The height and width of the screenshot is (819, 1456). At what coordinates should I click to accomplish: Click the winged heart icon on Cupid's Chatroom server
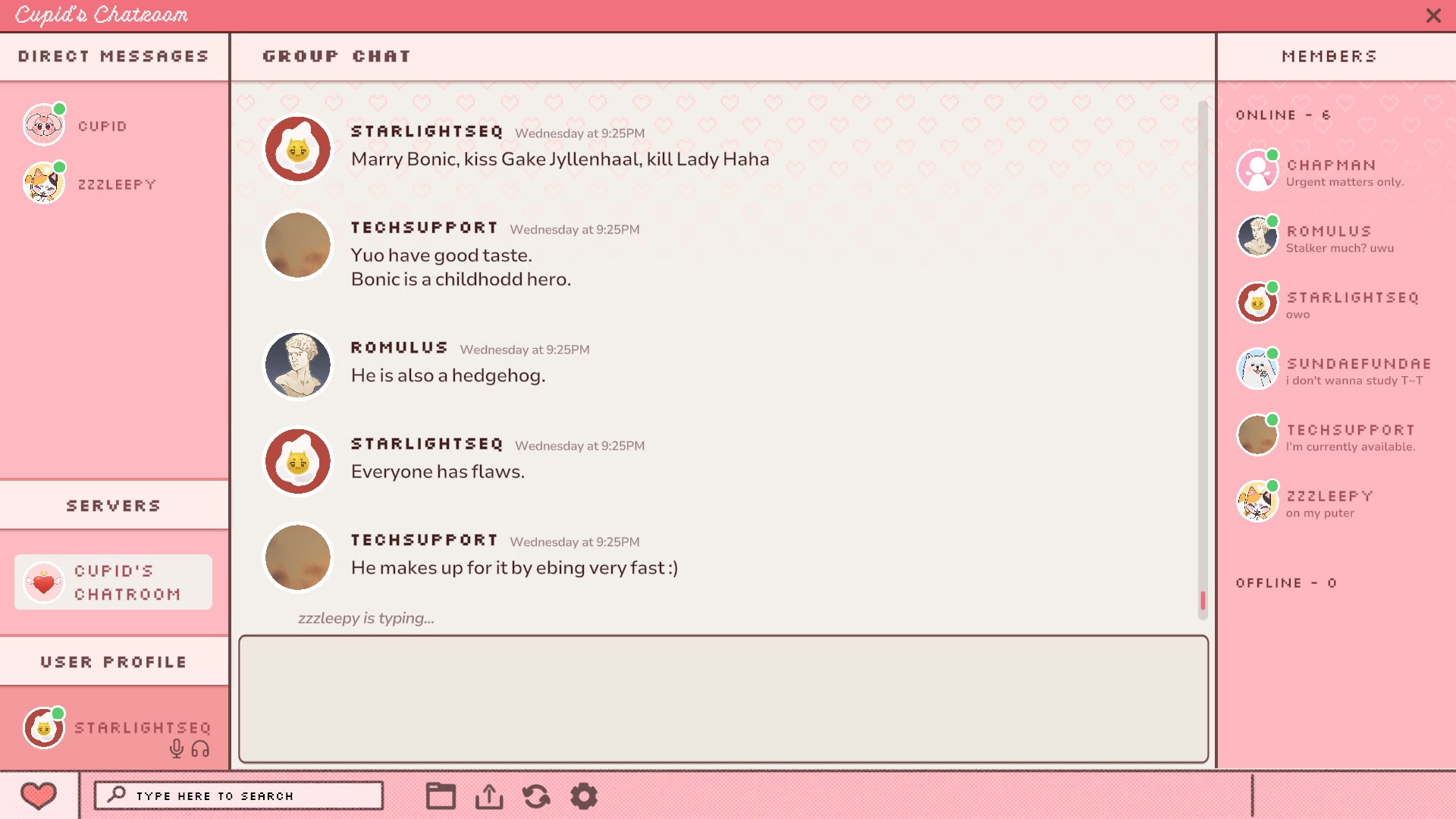(x=43, y=582)
